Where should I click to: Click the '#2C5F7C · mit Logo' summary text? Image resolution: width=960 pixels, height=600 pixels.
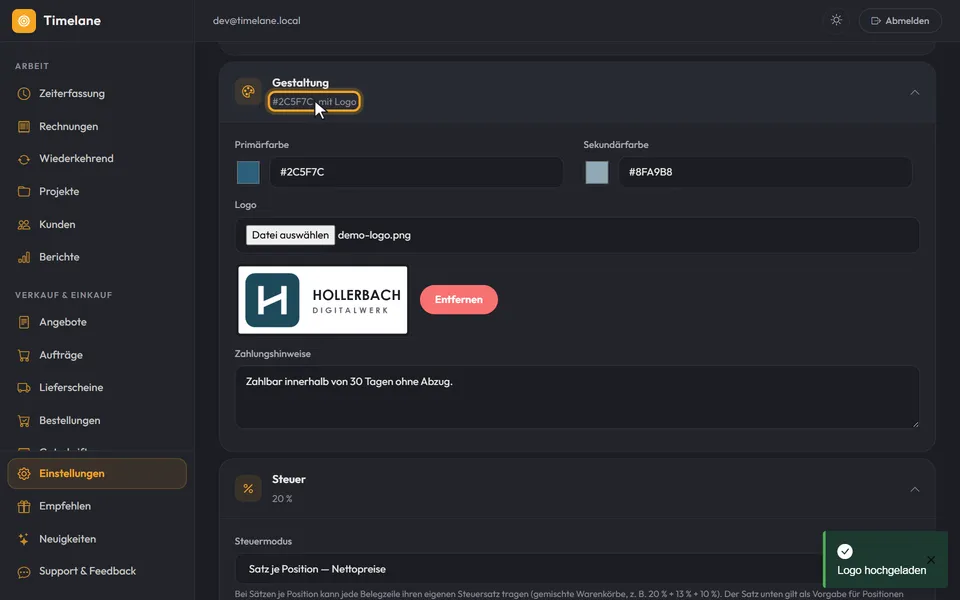(x=314, y=102)
